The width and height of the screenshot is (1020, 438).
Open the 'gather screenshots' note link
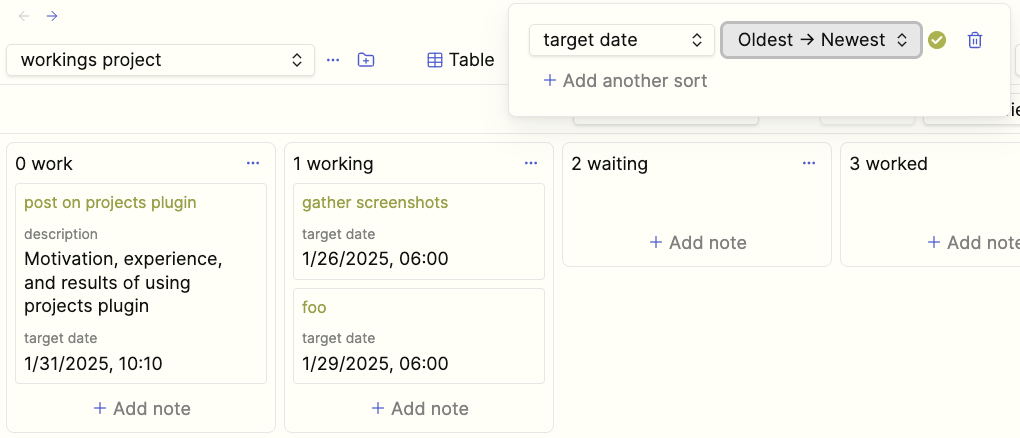[375, 202]
